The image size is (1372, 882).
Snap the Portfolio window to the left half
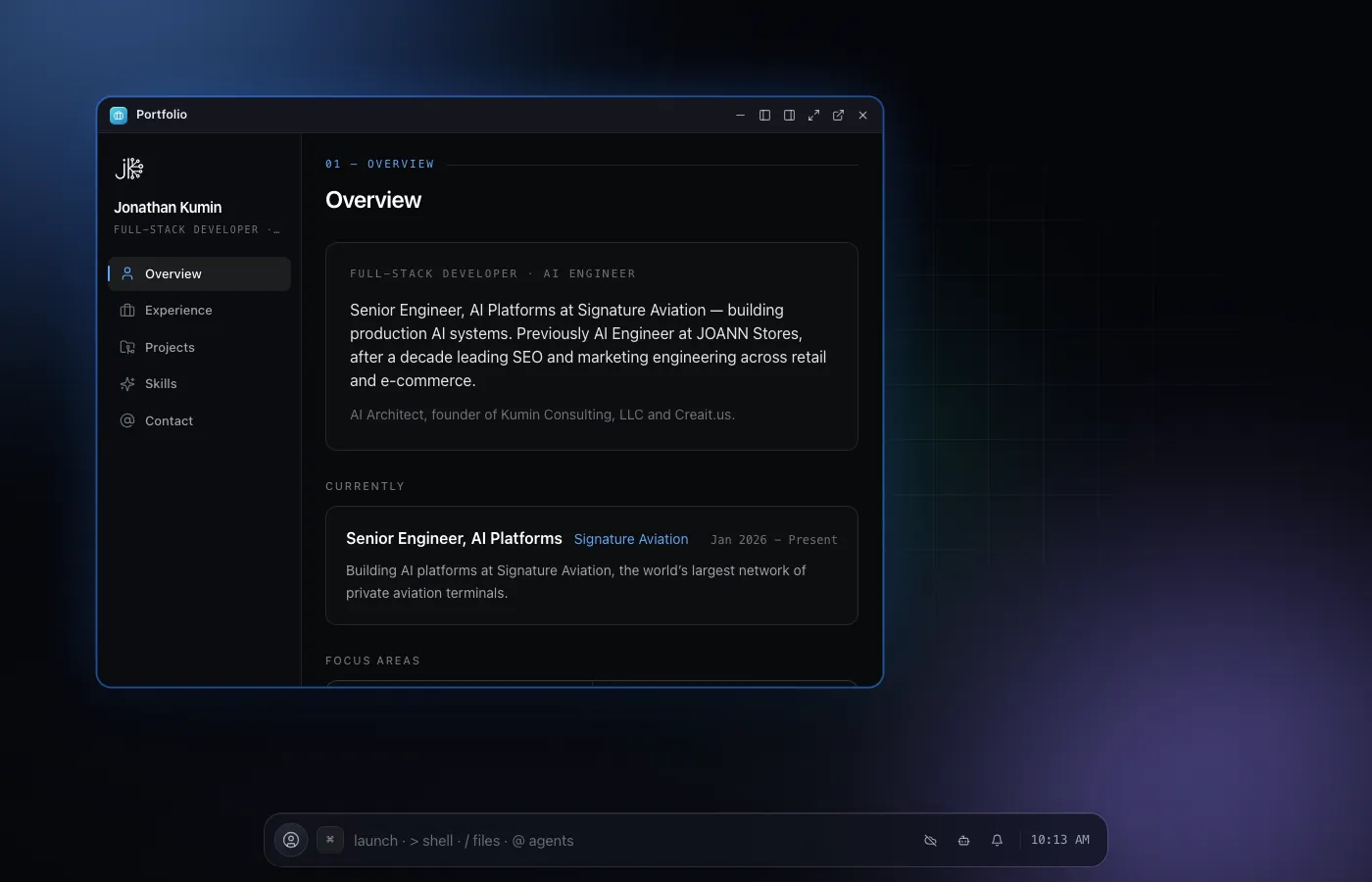coord(764,115)
